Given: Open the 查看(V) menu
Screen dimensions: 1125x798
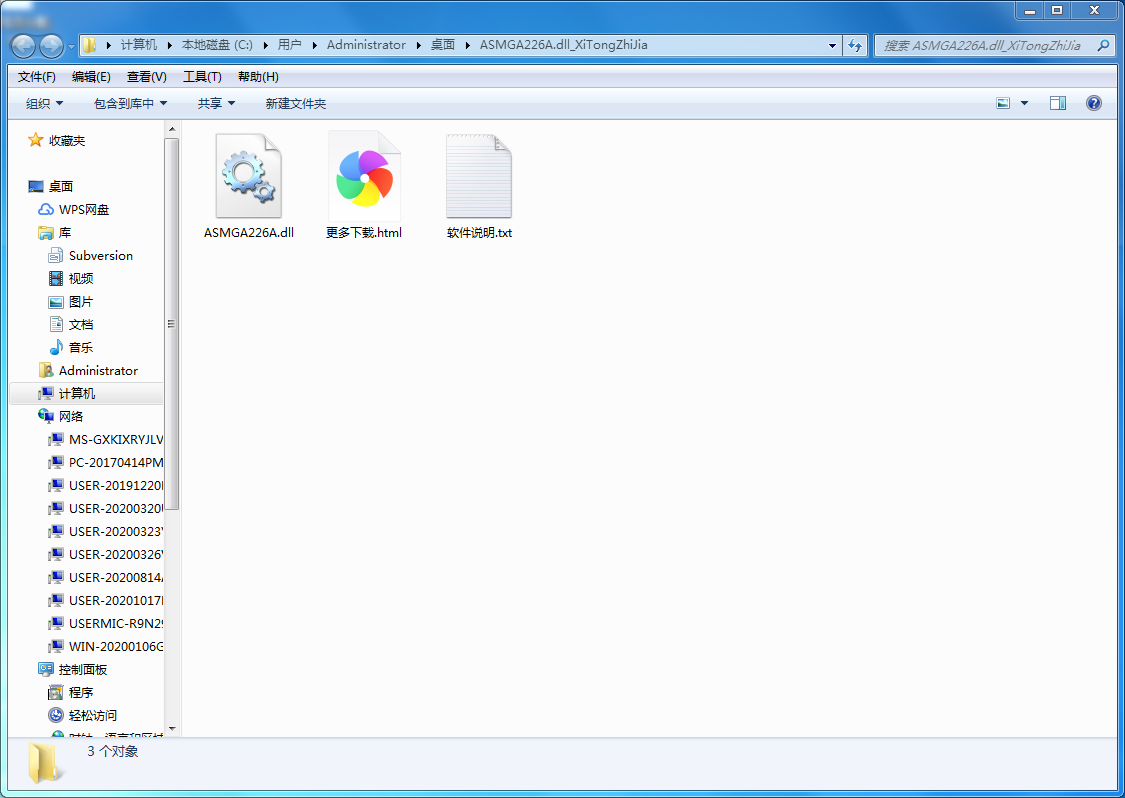Looking at the screenshot, I should (x=146, y=77).
